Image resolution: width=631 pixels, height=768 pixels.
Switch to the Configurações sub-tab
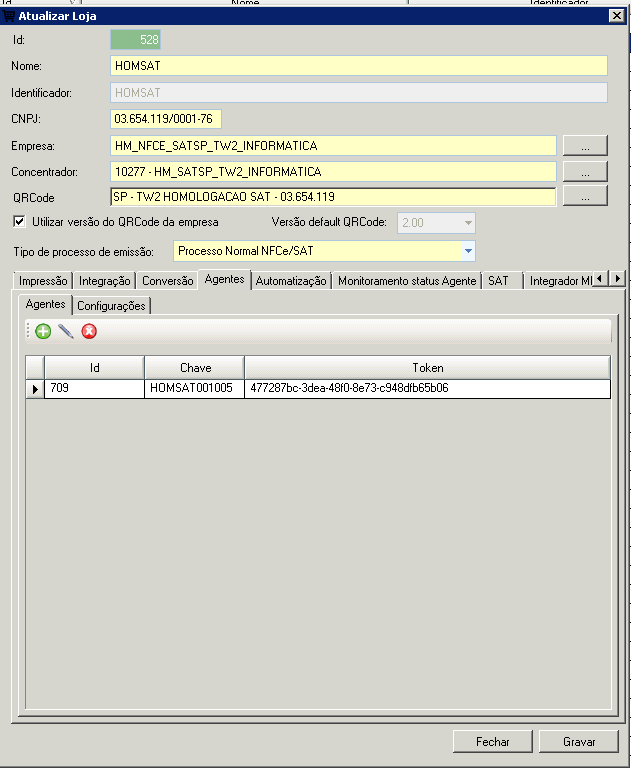click(112, 306)
